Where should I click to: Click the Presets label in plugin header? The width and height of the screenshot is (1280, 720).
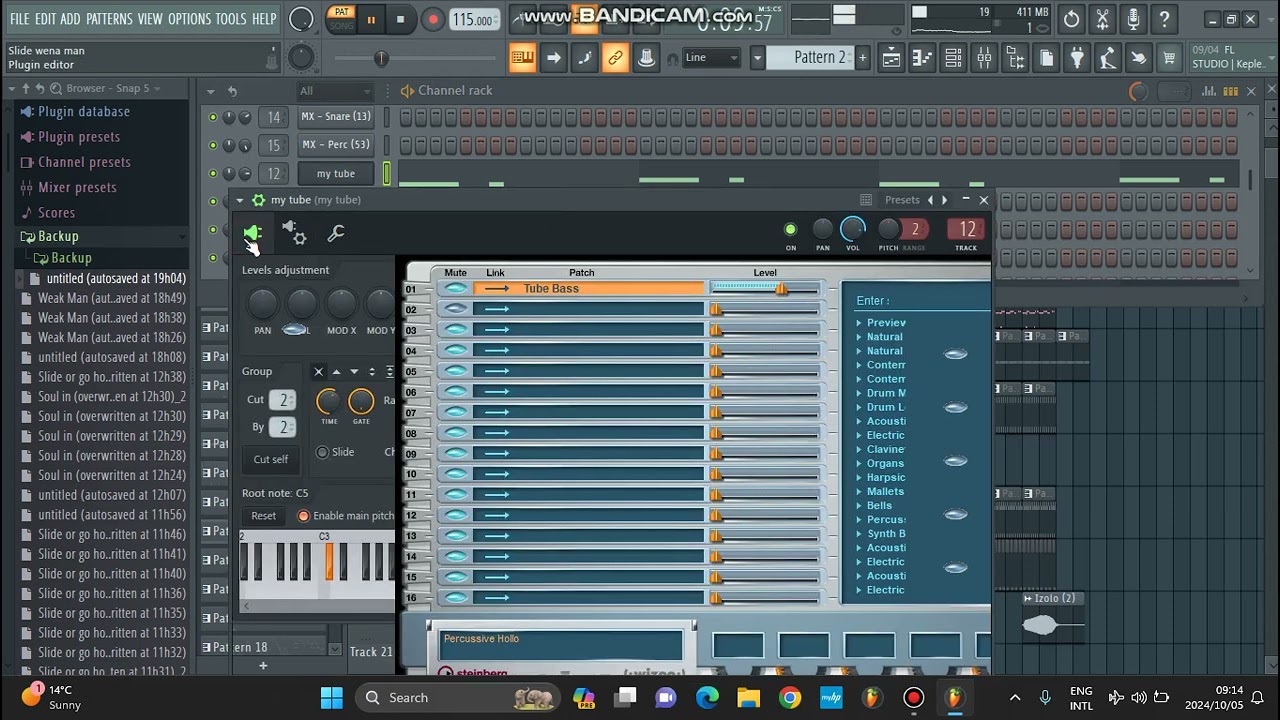point(902,200)
